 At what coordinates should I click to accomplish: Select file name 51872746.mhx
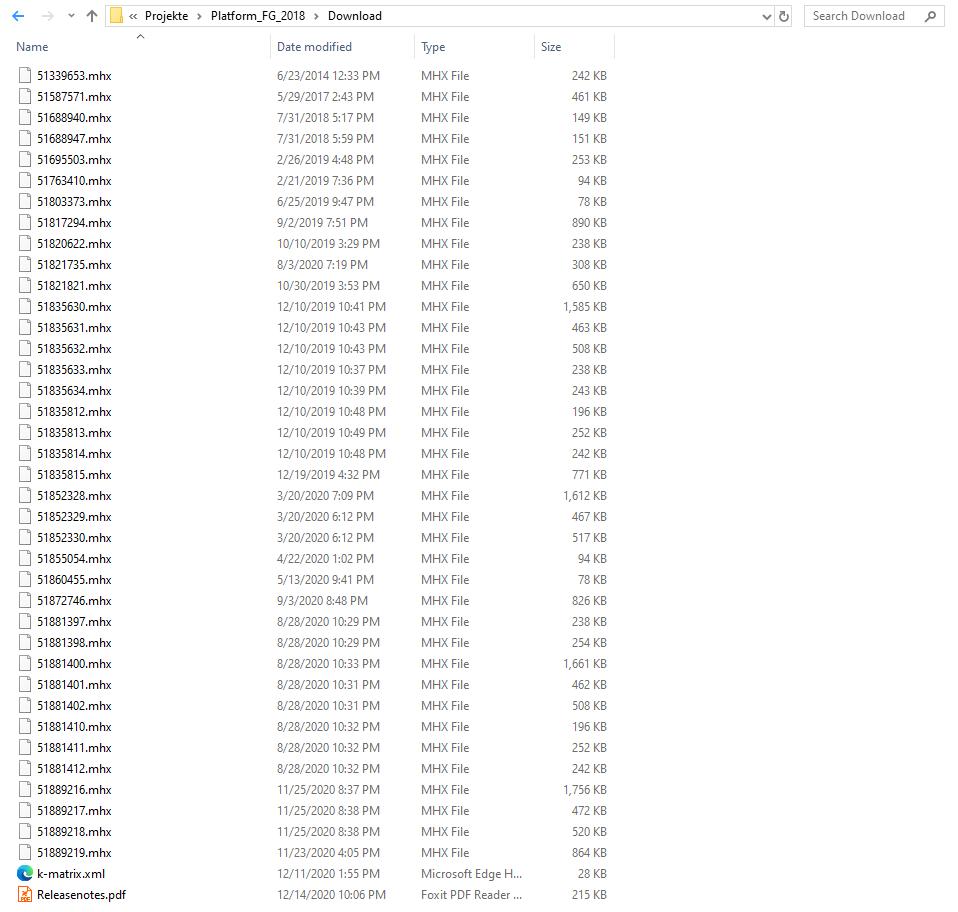tap(74, 600)
